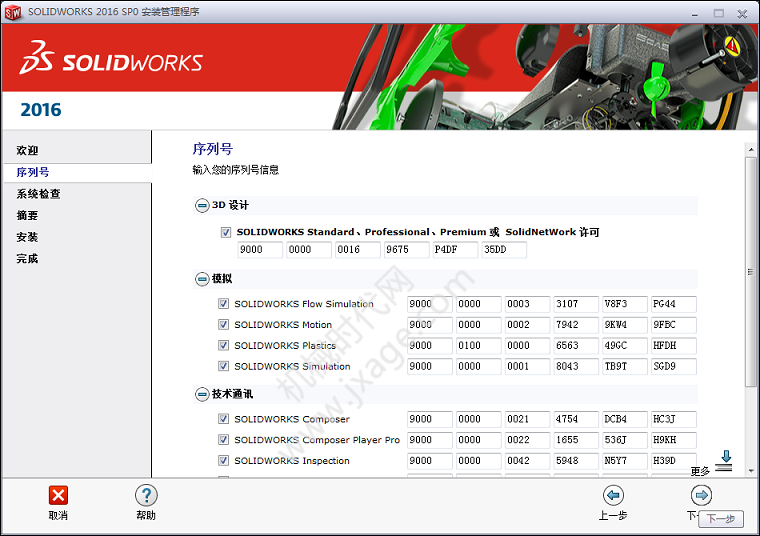The image size is (760, 536).
Task: Click the SOLIDWORKS Flow Simulation label
Action: point(304,304)
